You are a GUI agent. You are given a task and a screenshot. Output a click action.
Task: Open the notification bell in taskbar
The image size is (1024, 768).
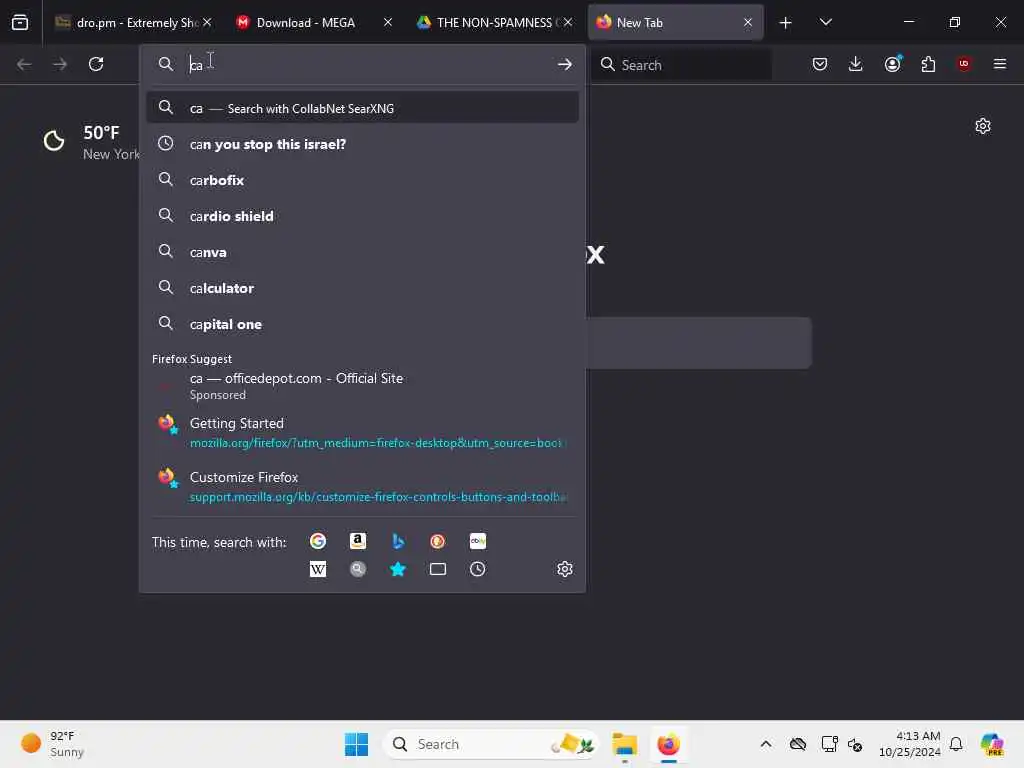pyautogui.click(x=956, y=744)
